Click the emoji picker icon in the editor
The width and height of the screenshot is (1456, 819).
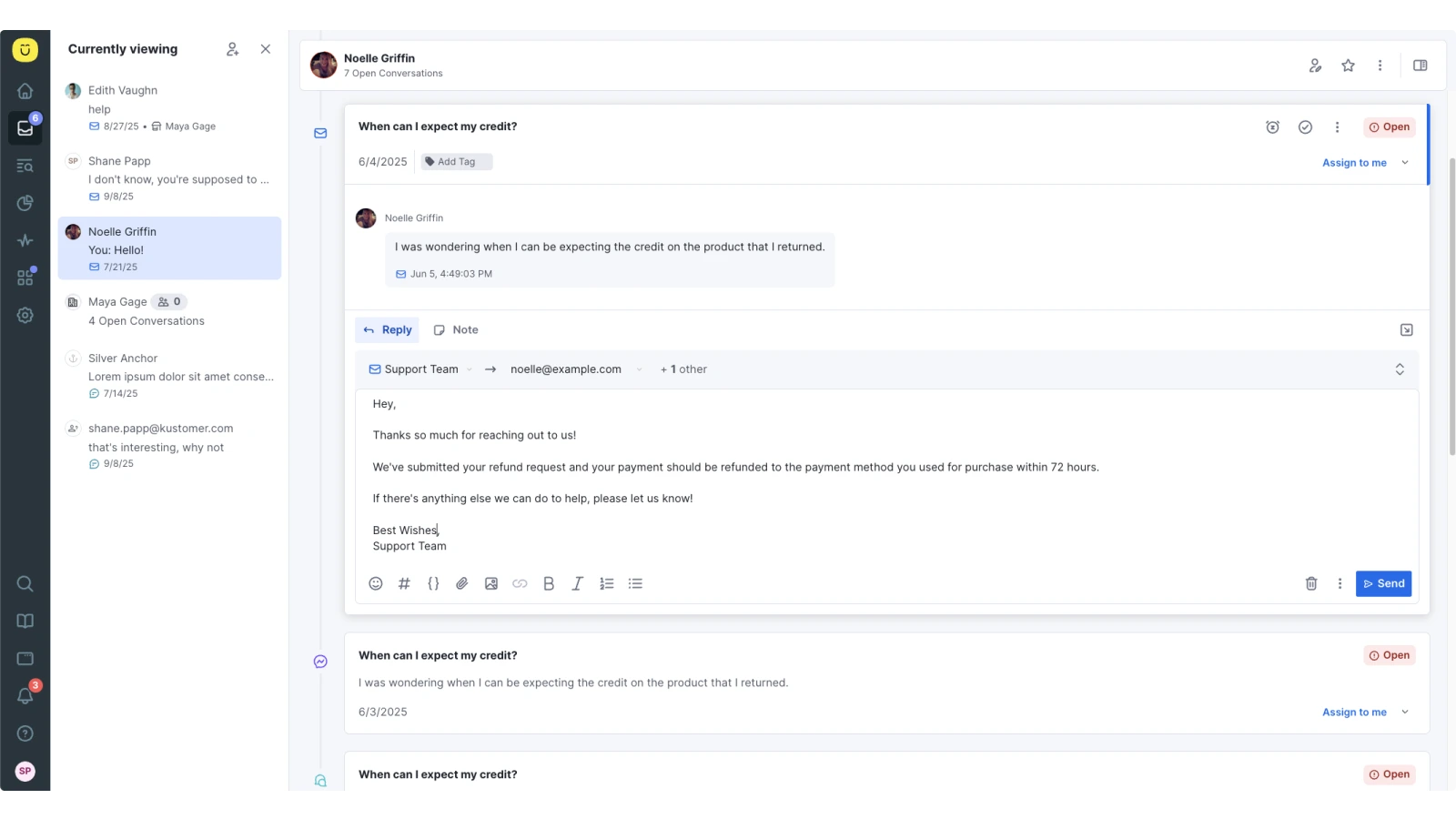click(375, 583)
